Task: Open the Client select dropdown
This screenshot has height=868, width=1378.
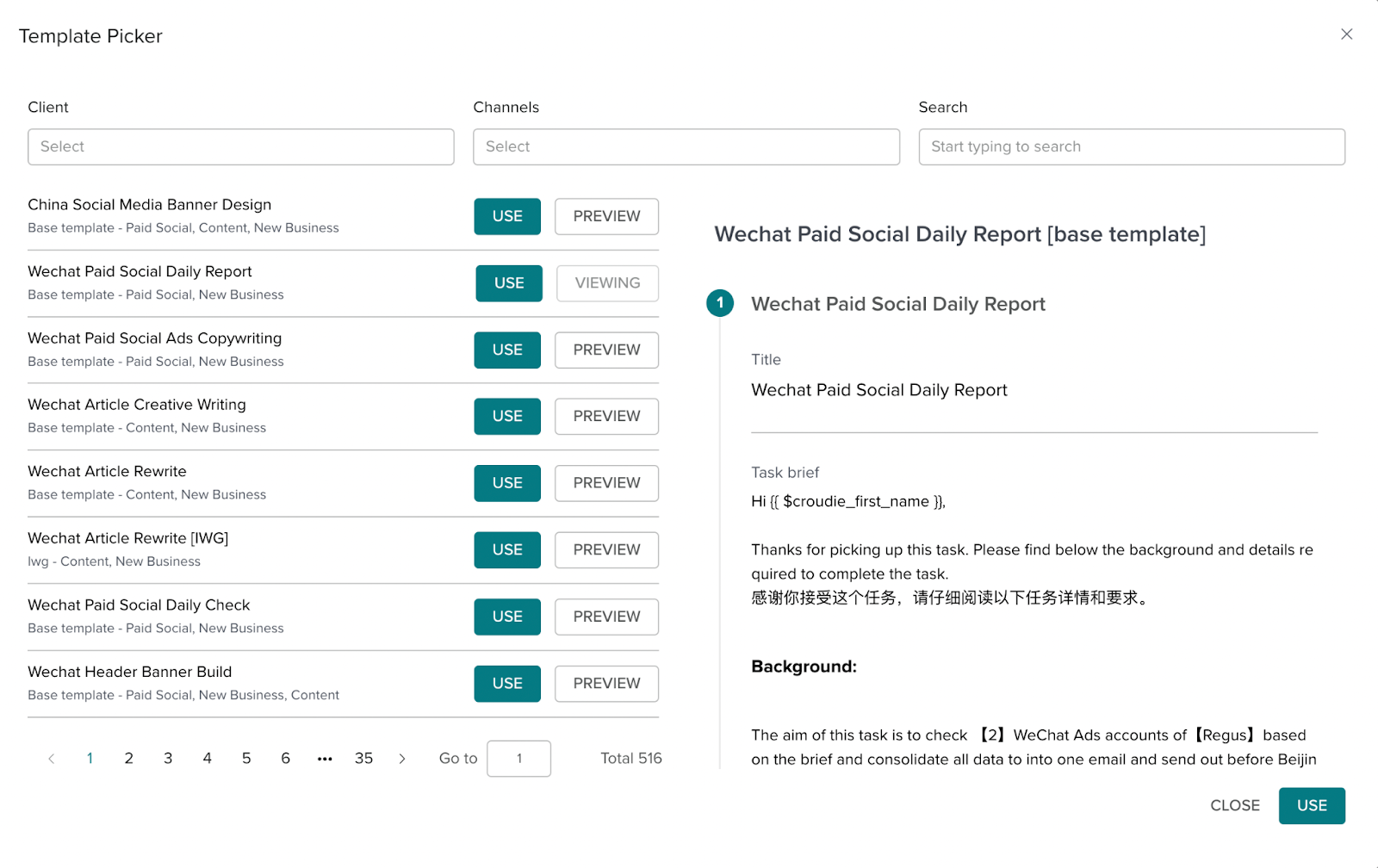Action: pos(241,146)
